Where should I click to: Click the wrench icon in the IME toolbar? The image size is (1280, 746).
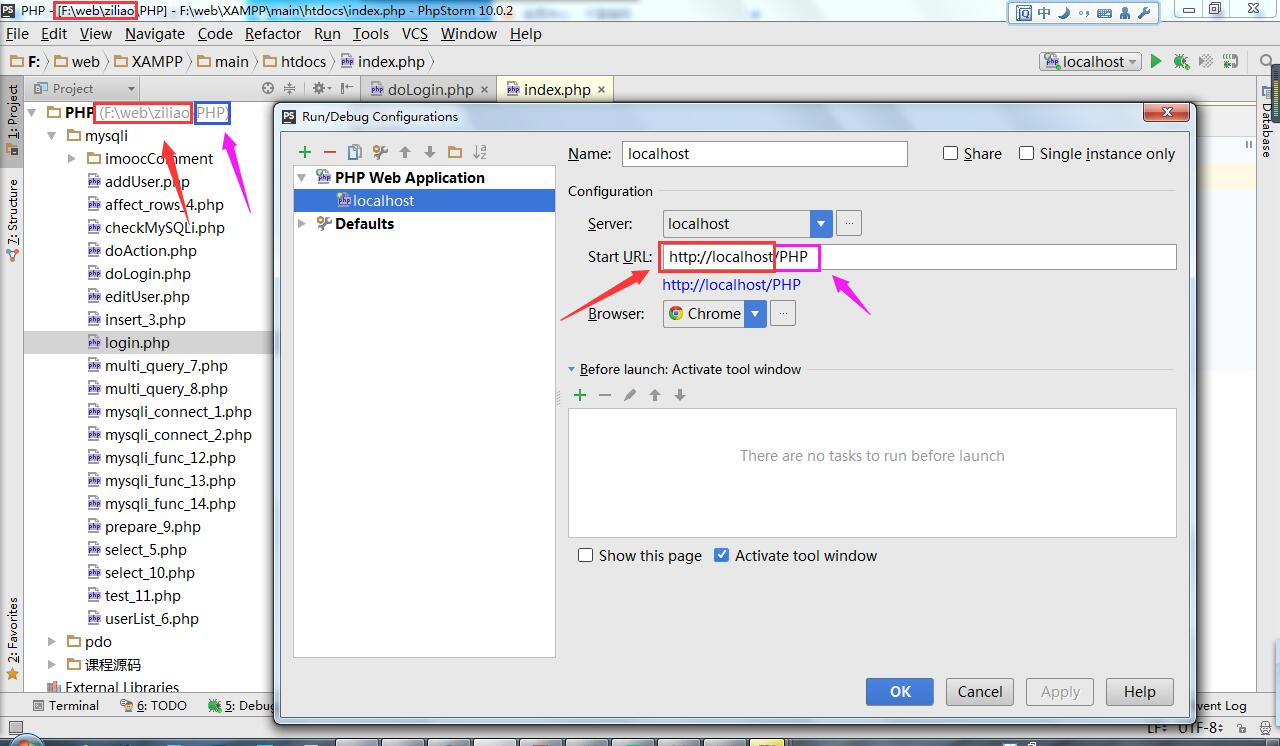1144,13
